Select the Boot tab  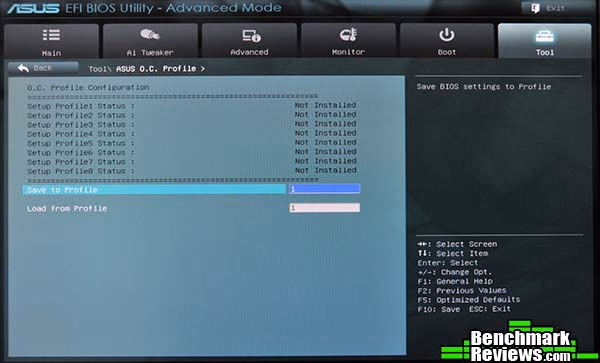point(447,41)
